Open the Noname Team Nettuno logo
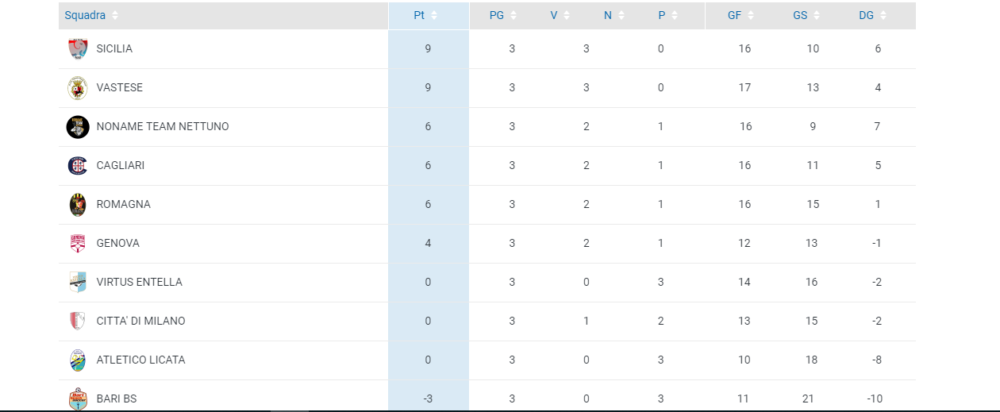The image size is (1000, 412). coord(78,127)
